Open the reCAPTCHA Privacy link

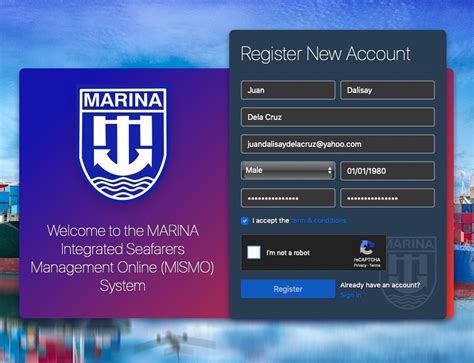[360, 266]
